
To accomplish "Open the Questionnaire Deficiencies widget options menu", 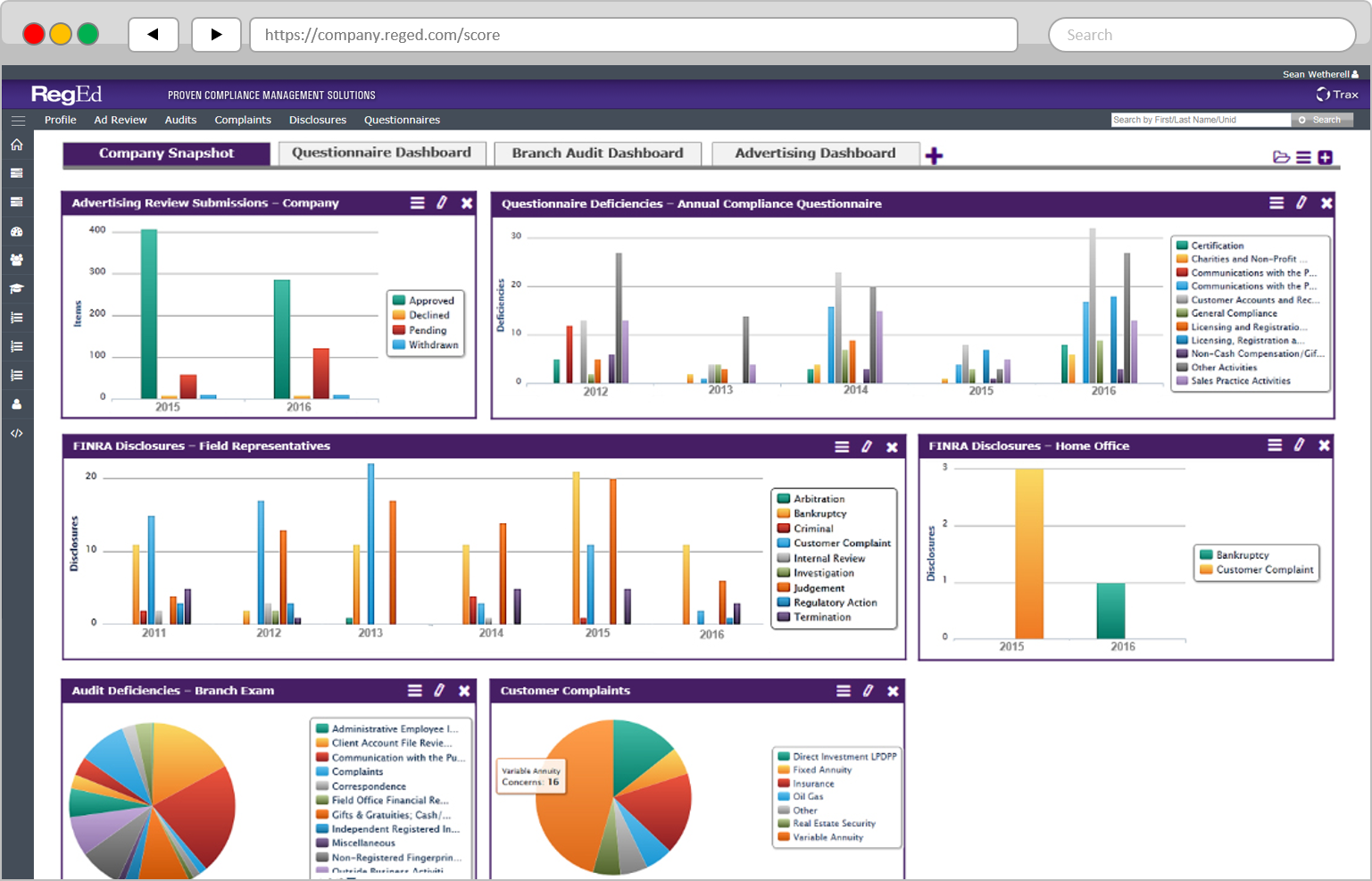I will pos(1276,203).
